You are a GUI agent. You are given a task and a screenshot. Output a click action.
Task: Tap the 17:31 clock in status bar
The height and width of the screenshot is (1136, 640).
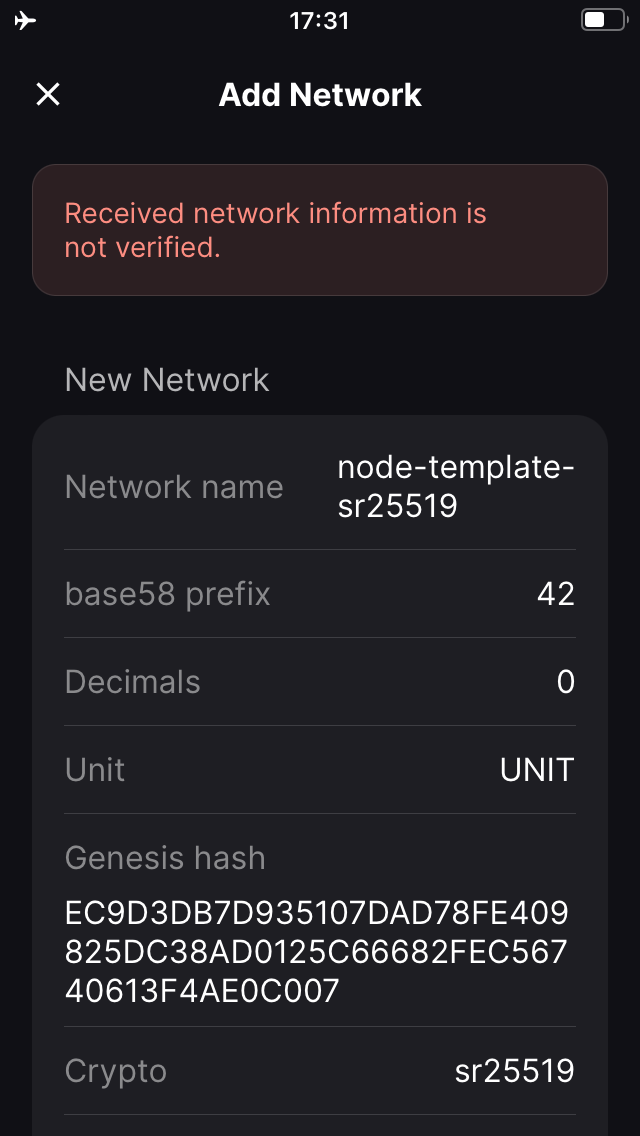pyautogui.click(x=320, y=20)
